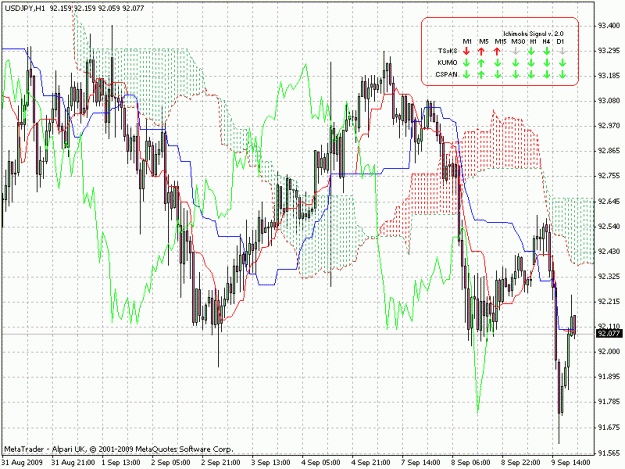Click the '3 Sep 13:00' time label
This screenshot has height=469, width=625.
[271, 462]
